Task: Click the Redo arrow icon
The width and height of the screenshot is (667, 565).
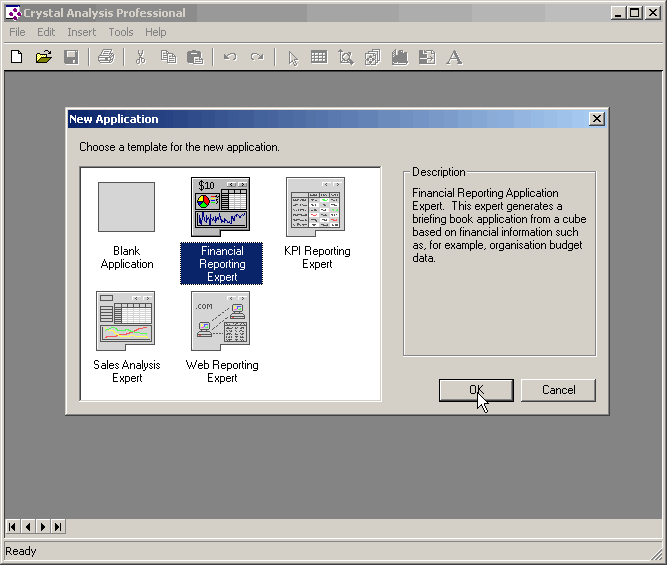Action: (x=257, y=57)
